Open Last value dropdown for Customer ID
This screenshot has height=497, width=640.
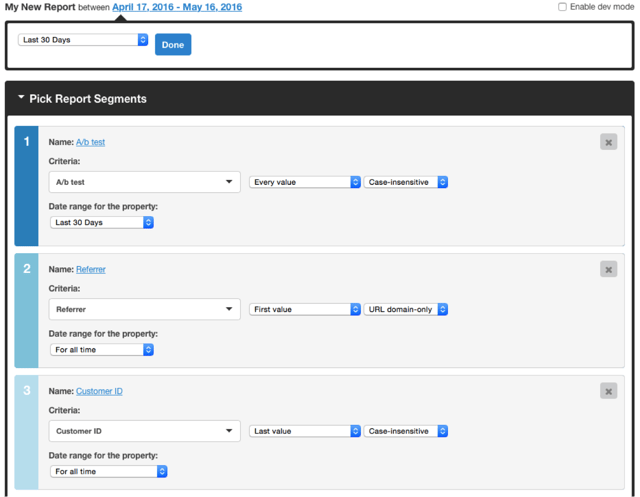click(305, 431)
